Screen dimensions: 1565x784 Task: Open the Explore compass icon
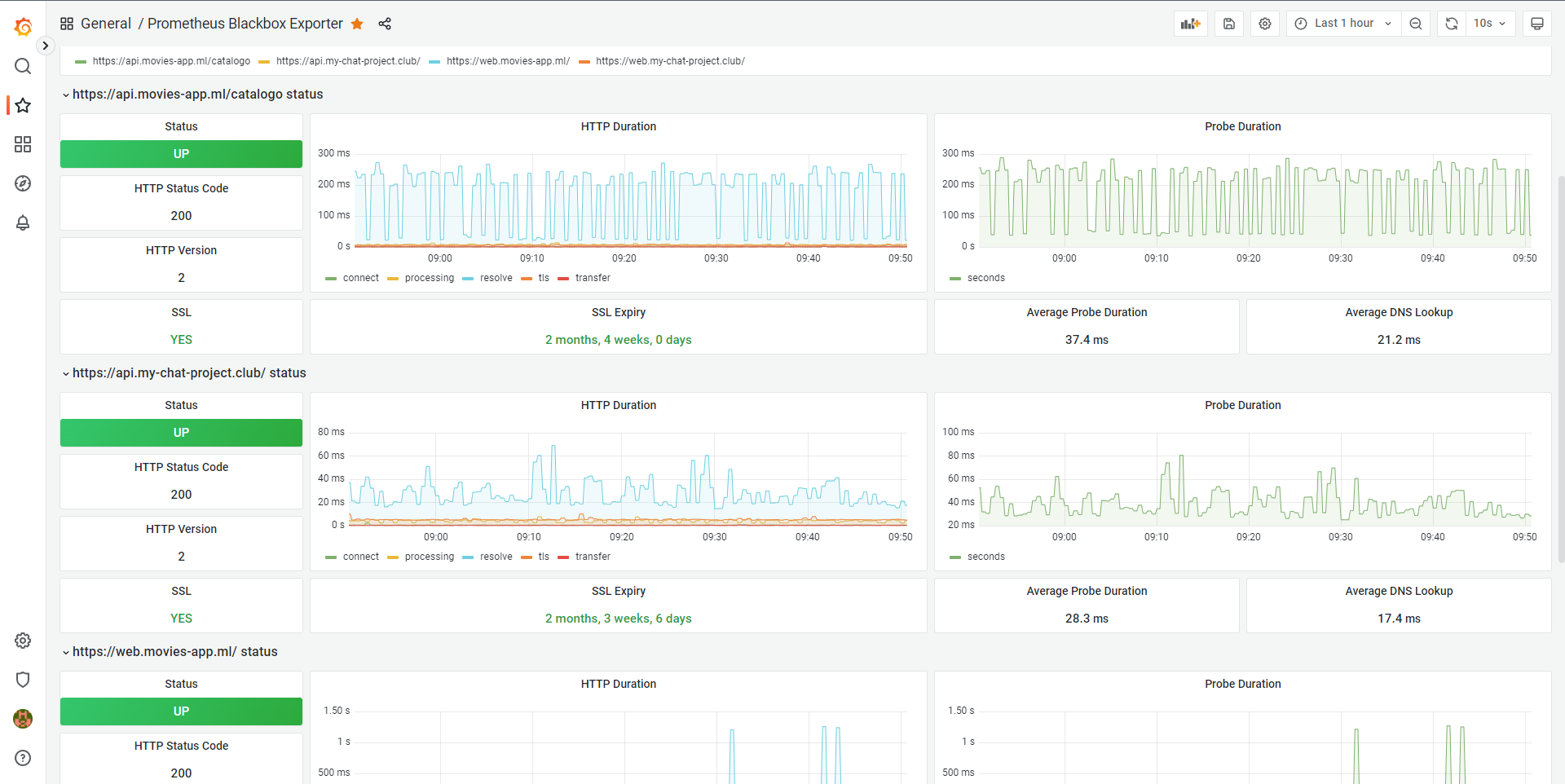[x=23, y=183]
